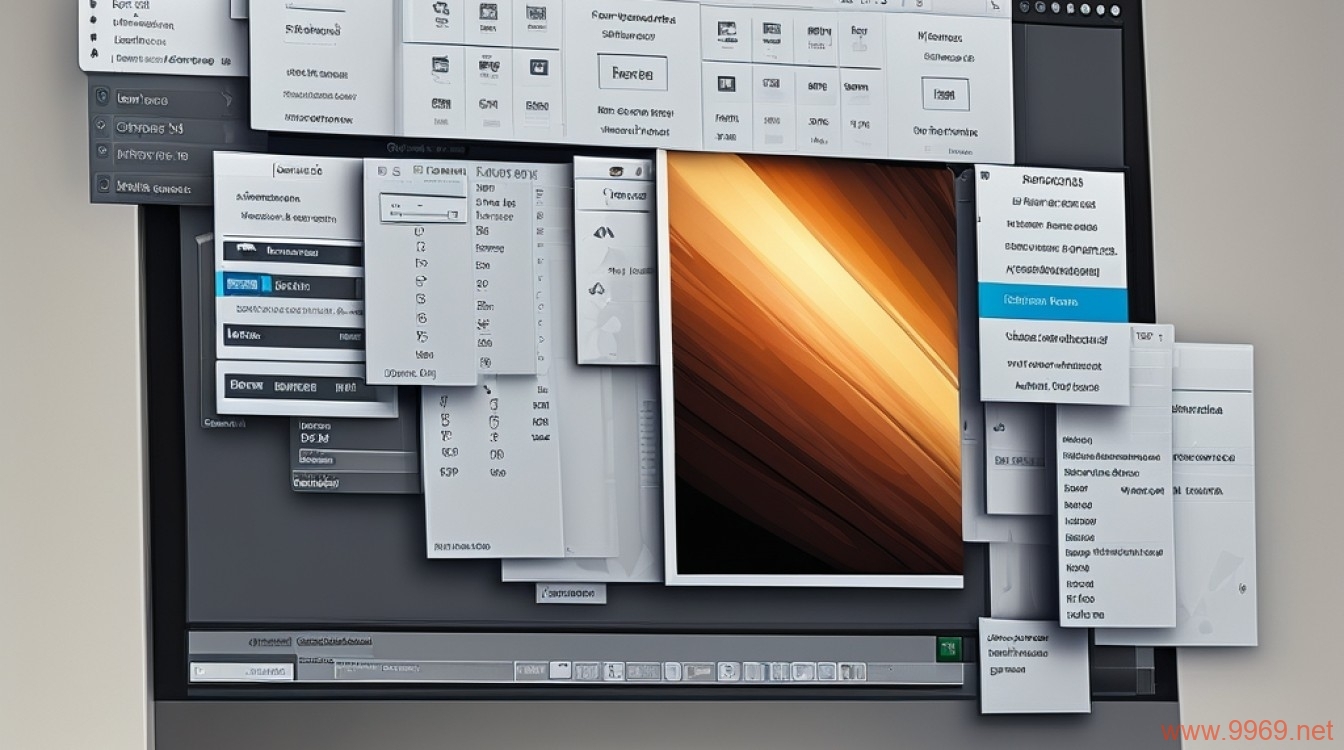Click the outlined button in top-right panel
1344x750 pixels.
point(944,95)
